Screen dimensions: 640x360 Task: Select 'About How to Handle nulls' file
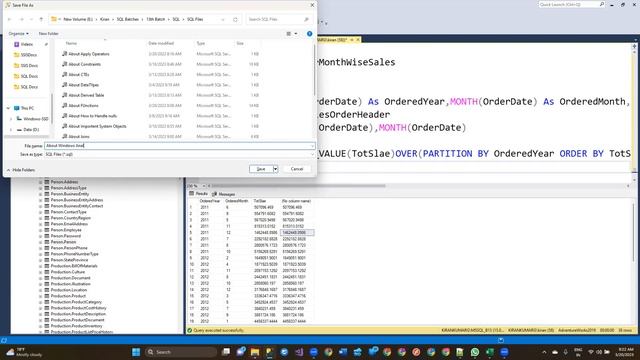[x=92, y=116]
